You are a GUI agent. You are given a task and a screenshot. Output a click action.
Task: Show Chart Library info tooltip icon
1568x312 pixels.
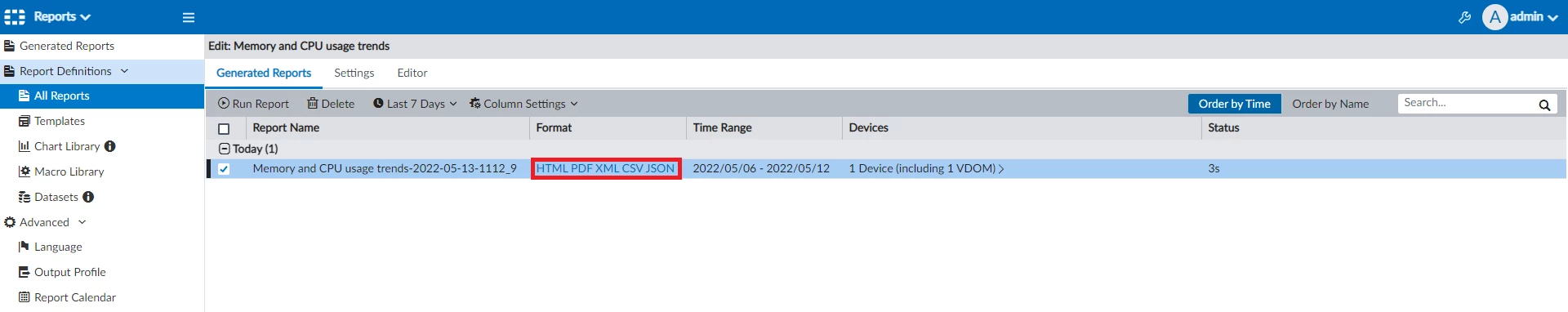click(x=110, y=146)
